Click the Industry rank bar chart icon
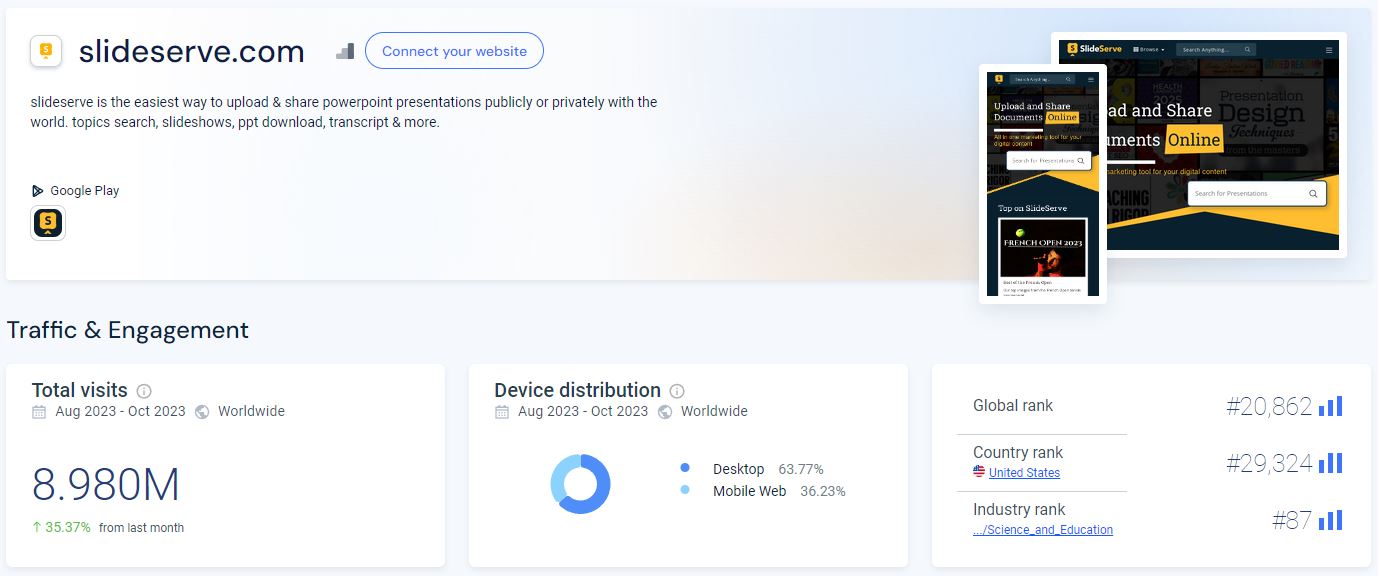Image resolution: width=1378 pixels, height=576 pixels. (1330, 520)
